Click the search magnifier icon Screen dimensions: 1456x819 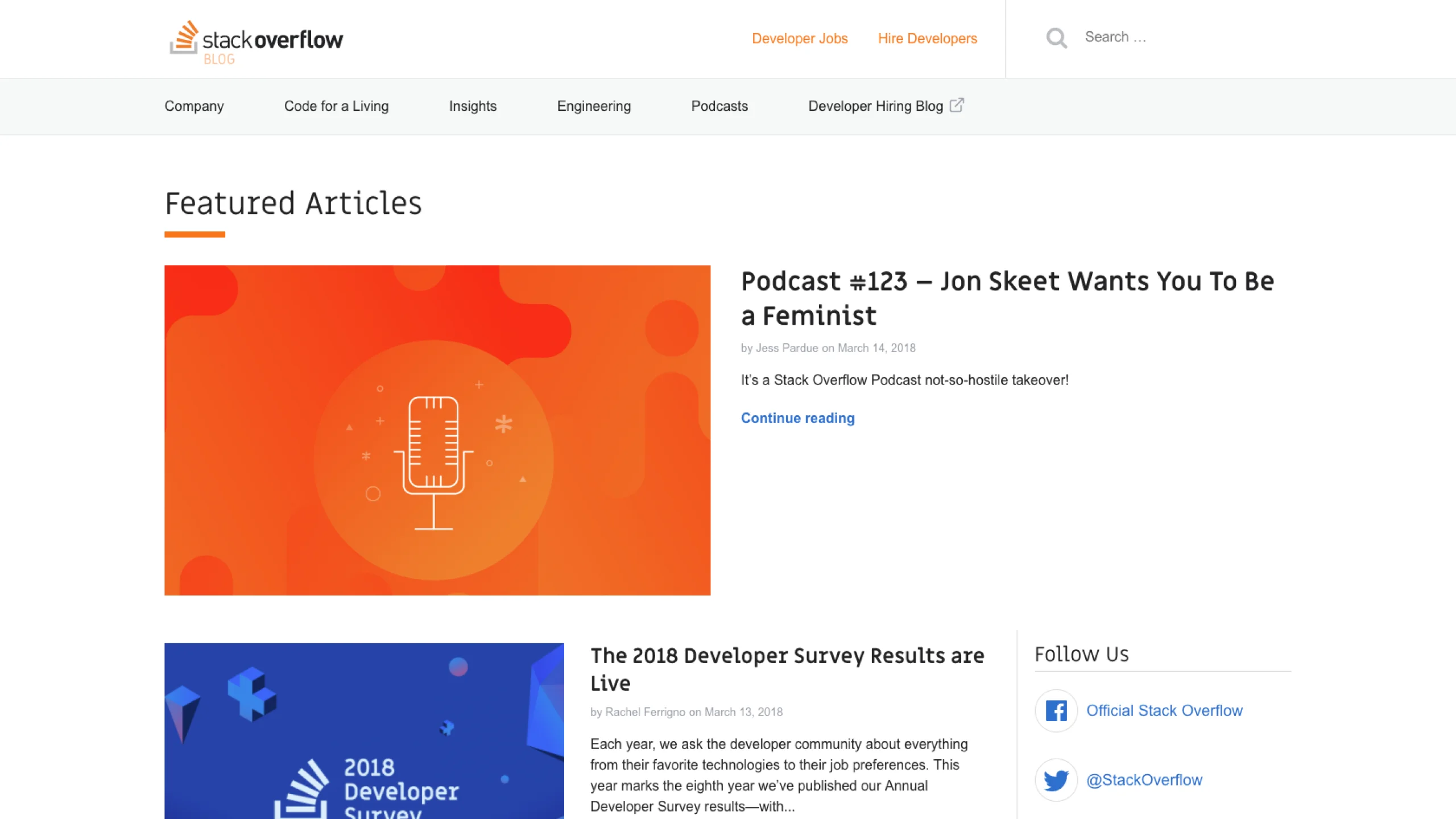click(x=1056, y=38)
